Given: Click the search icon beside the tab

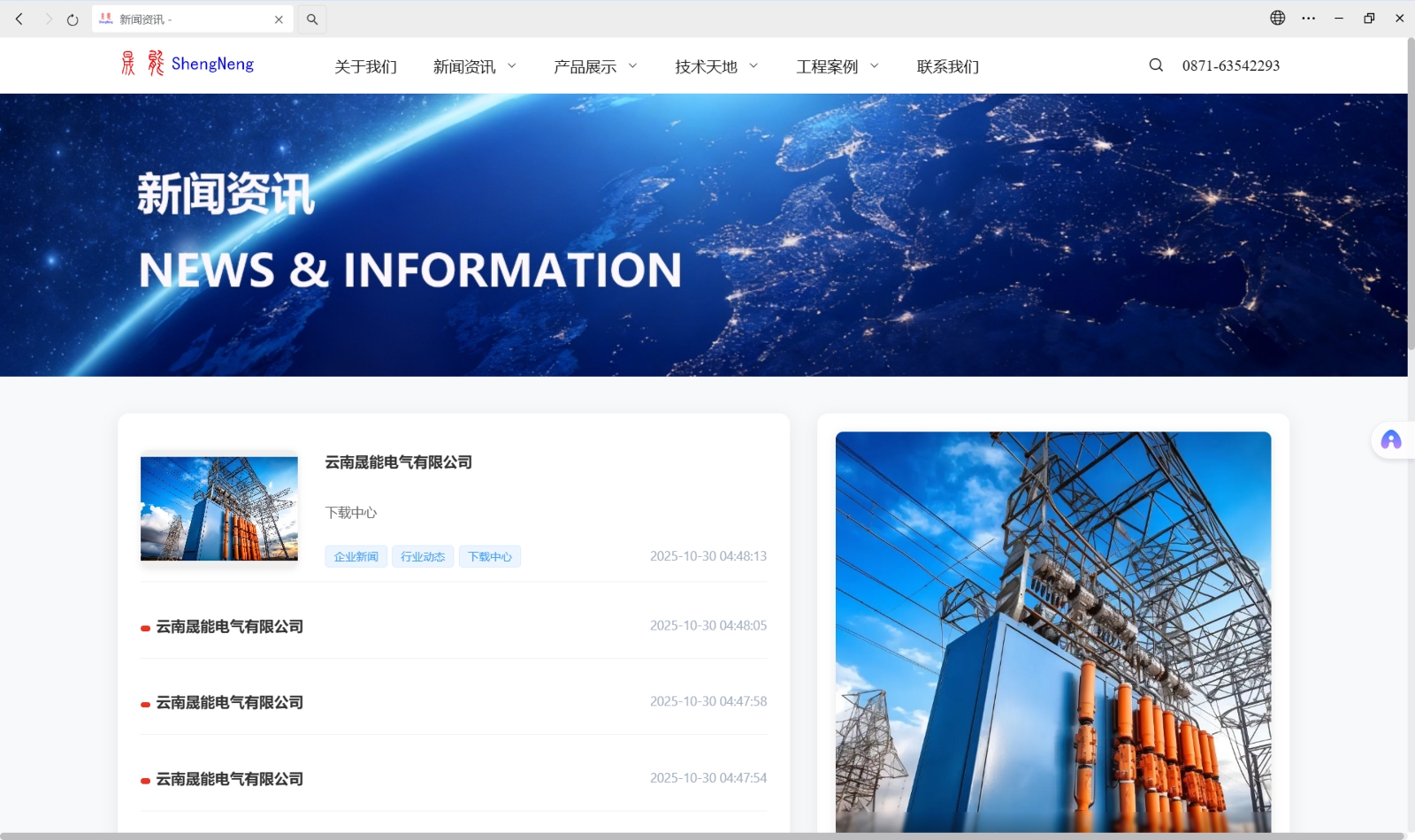Looking at the screenshot, I should pos(312,19).
